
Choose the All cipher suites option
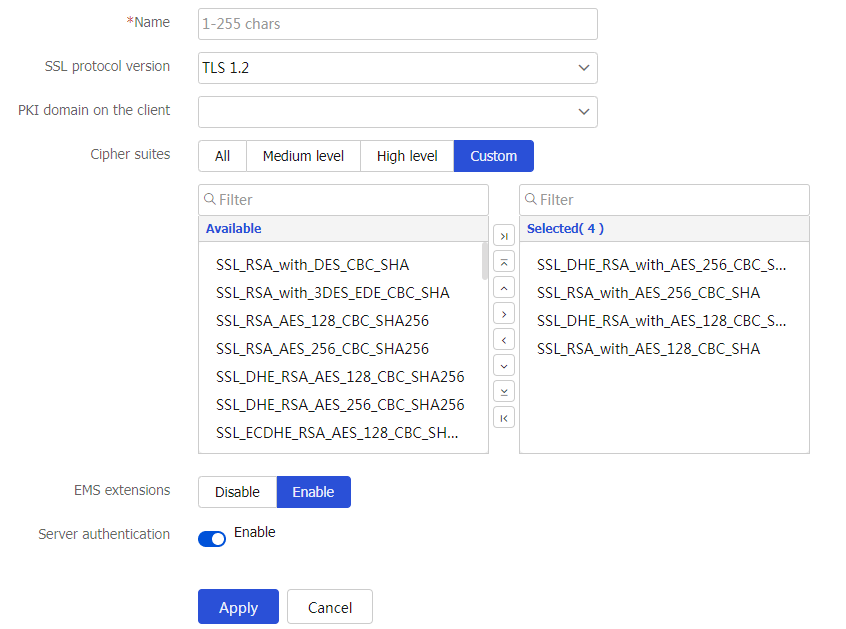coord(222,156)
